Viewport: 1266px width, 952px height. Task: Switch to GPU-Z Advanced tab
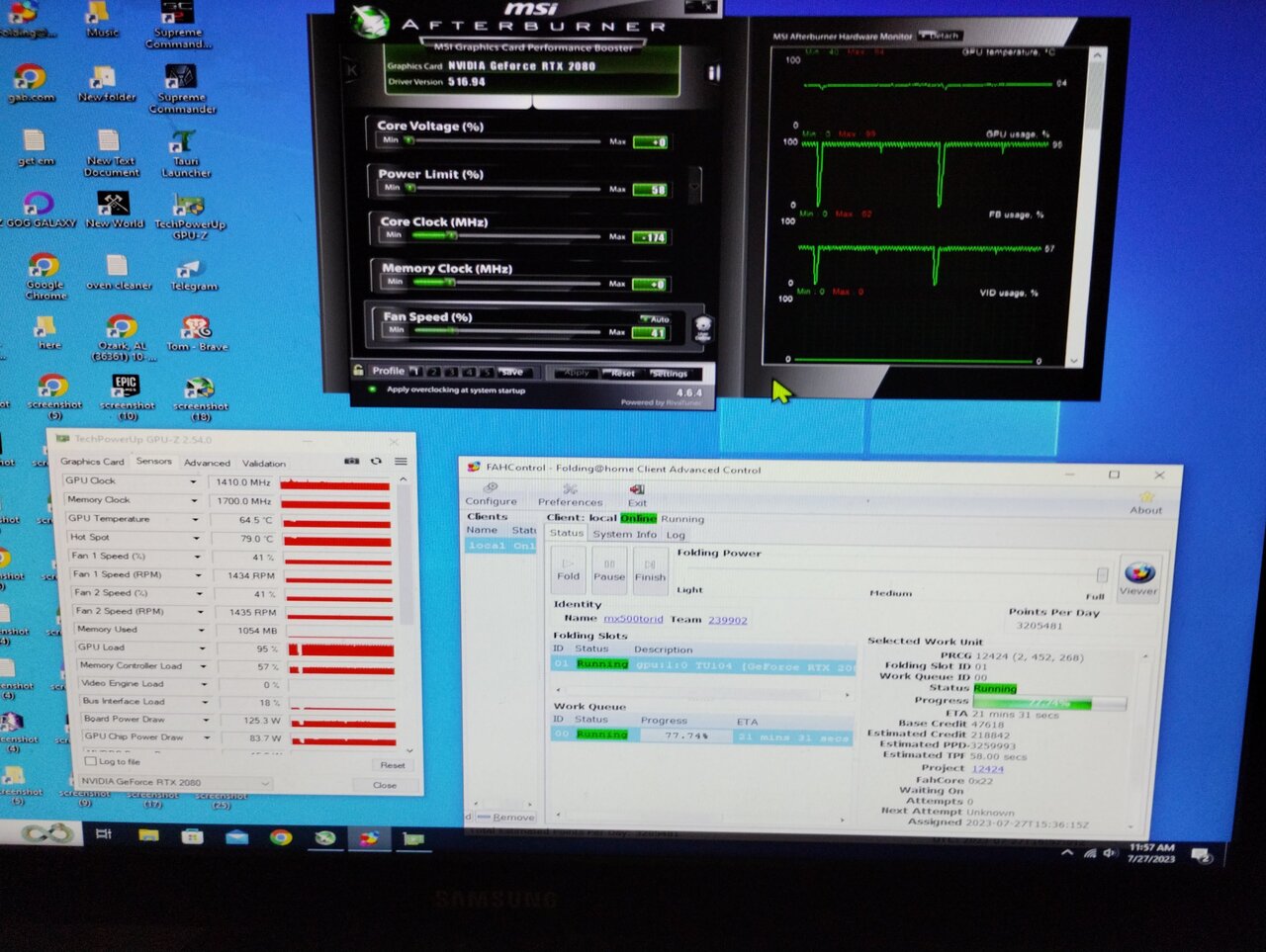click(x=207, y=463)
